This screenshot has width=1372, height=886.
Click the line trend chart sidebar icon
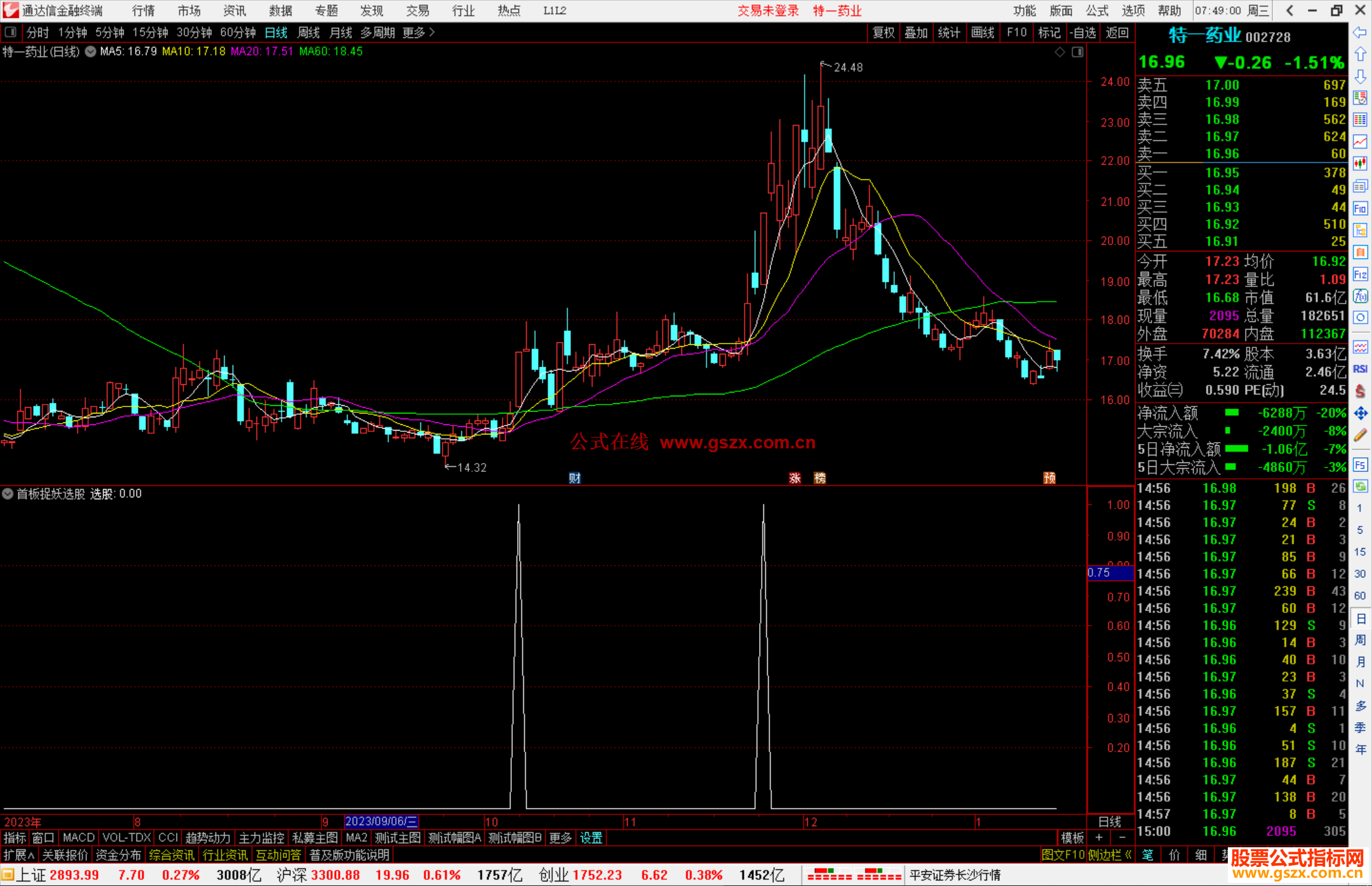(x=1360, y=142)
